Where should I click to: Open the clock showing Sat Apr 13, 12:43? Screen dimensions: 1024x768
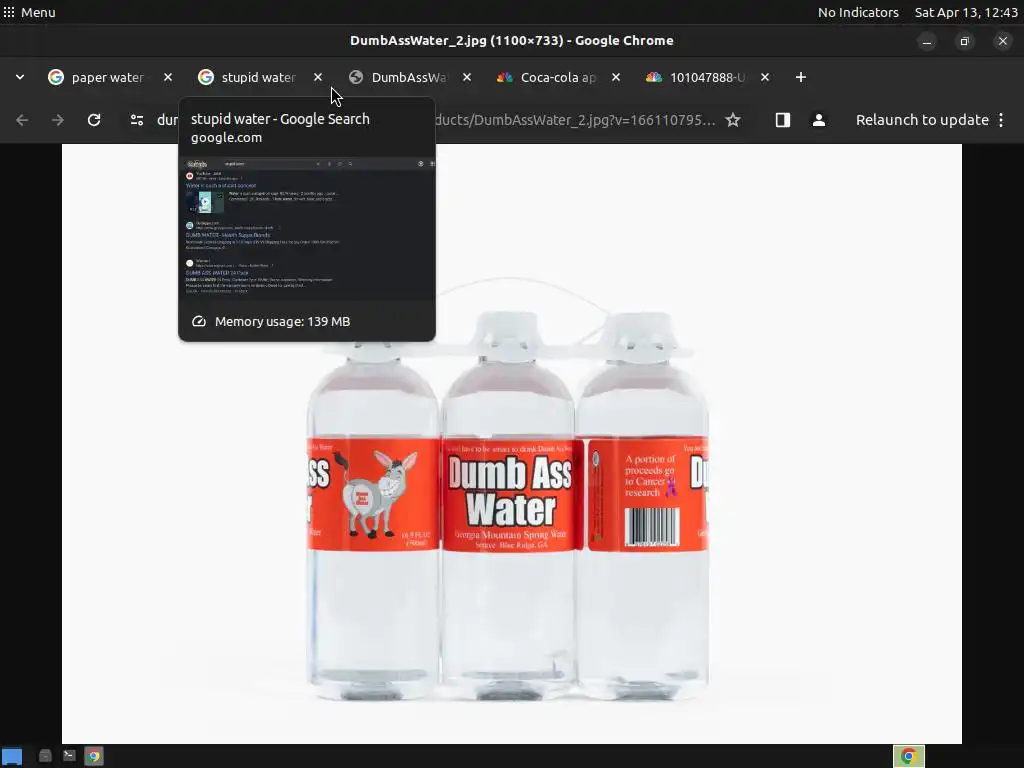(x=966, y=12)
